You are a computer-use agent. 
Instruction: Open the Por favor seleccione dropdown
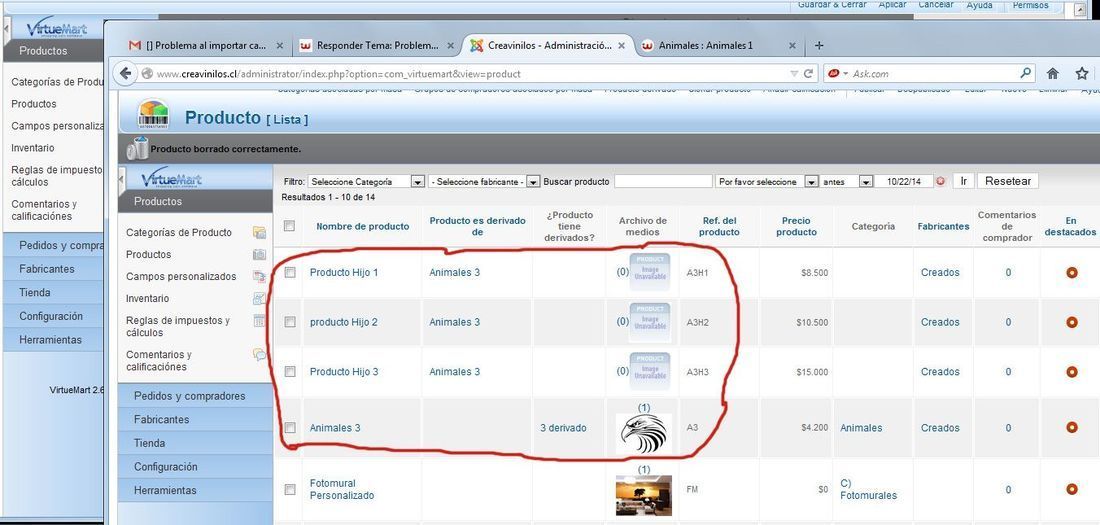[x=767, y=181]
